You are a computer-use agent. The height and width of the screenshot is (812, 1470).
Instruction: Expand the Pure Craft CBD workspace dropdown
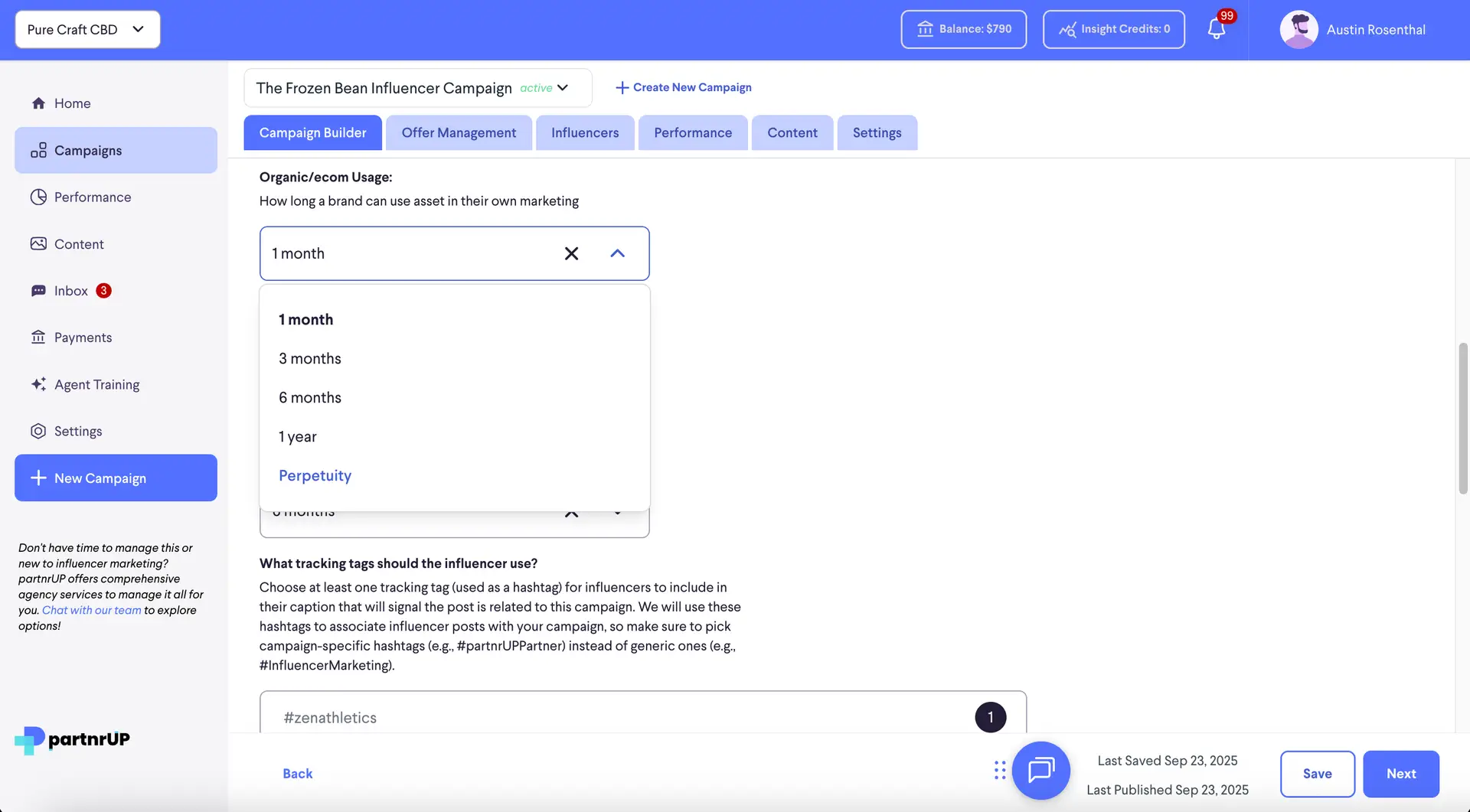click(x=87, y=29)
